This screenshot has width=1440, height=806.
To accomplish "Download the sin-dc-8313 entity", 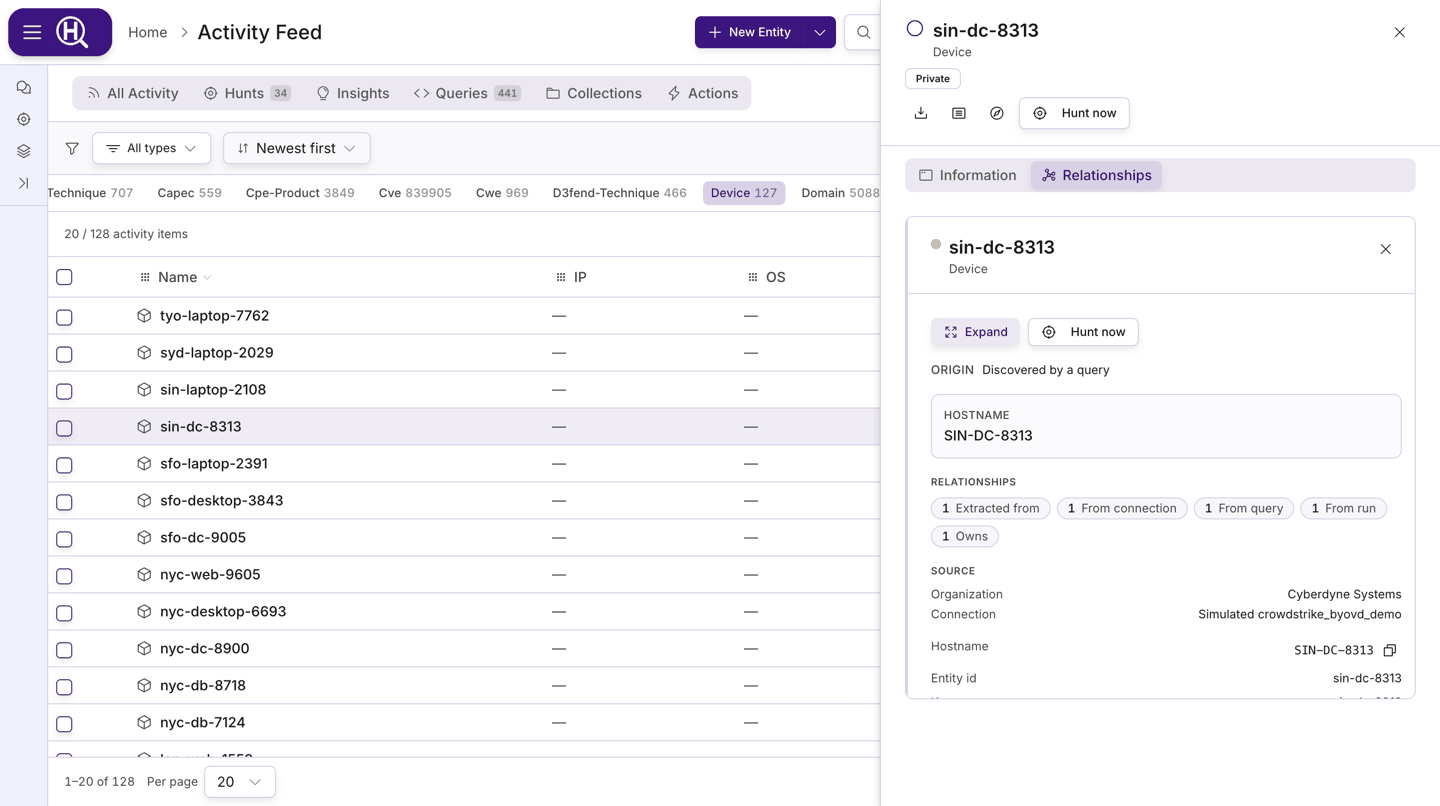I will coord(921,113).
